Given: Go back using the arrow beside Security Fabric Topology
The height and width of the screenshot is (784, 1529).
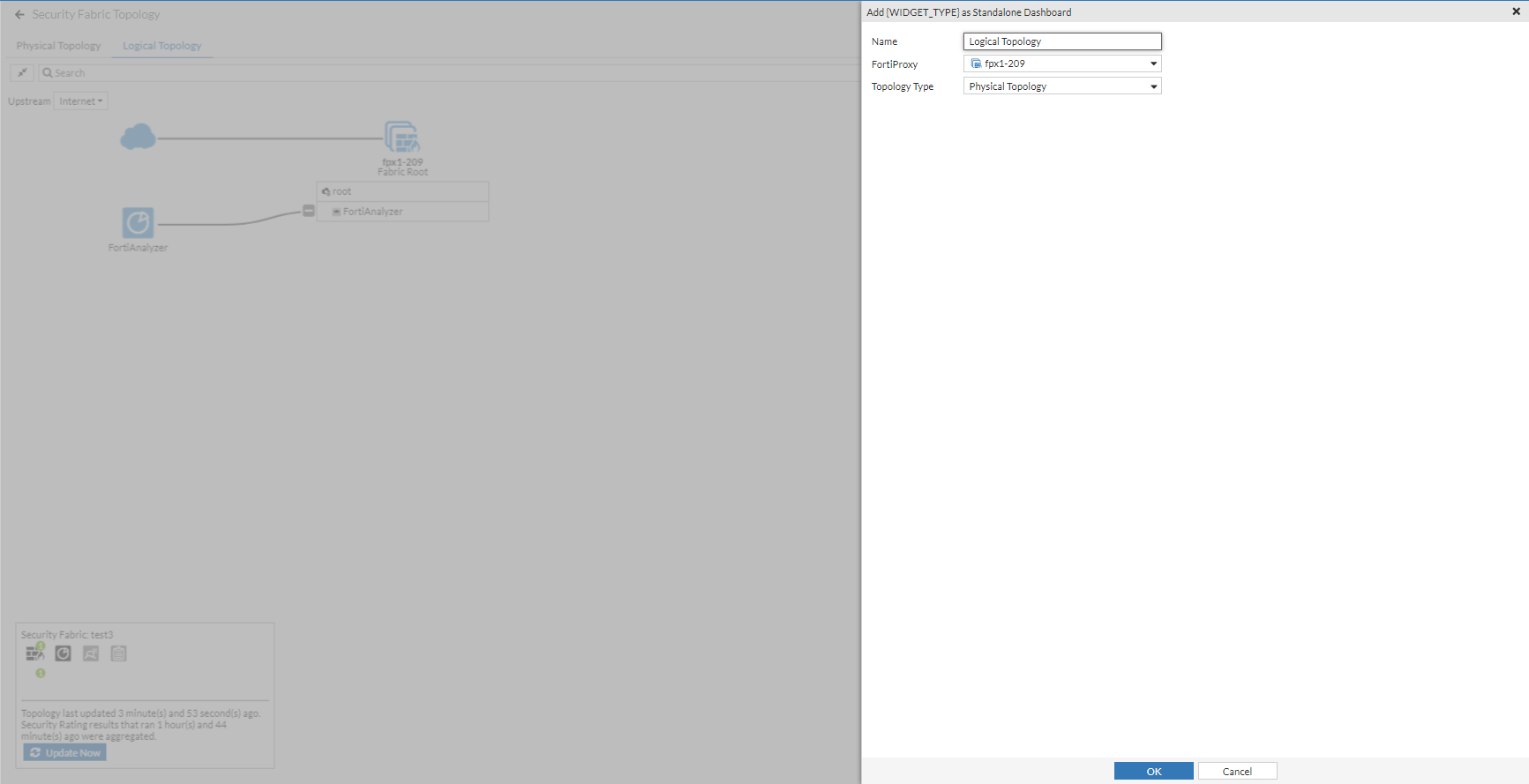Looking at the screenshot, I should [19, 15].
